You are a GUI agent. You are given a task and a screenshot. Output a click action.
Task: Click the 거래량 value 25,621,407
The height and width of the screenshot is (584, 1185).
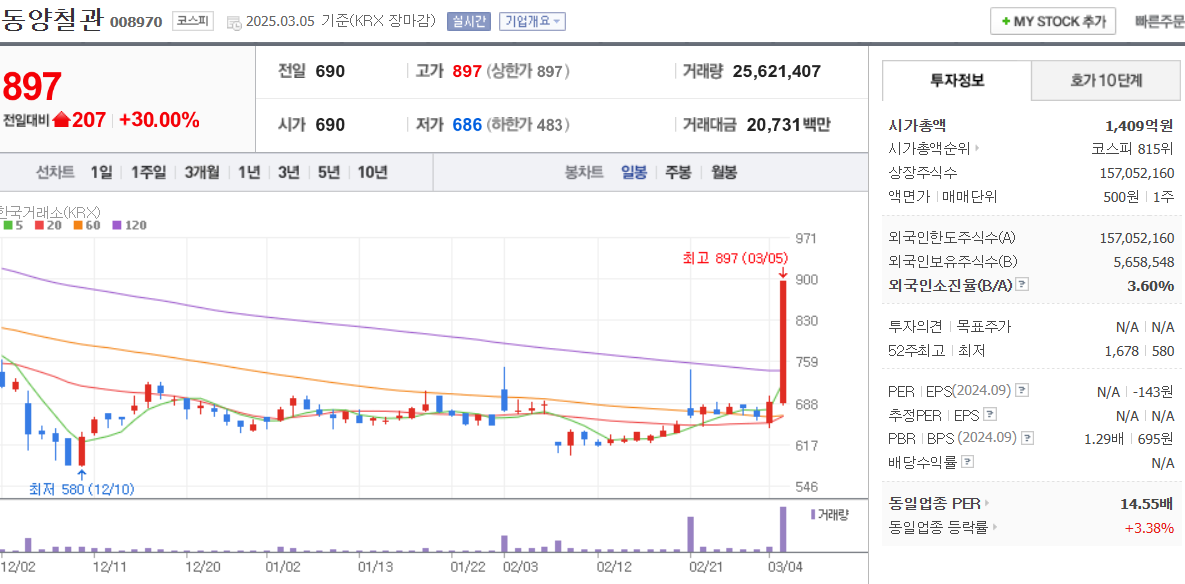pos(777,72)
